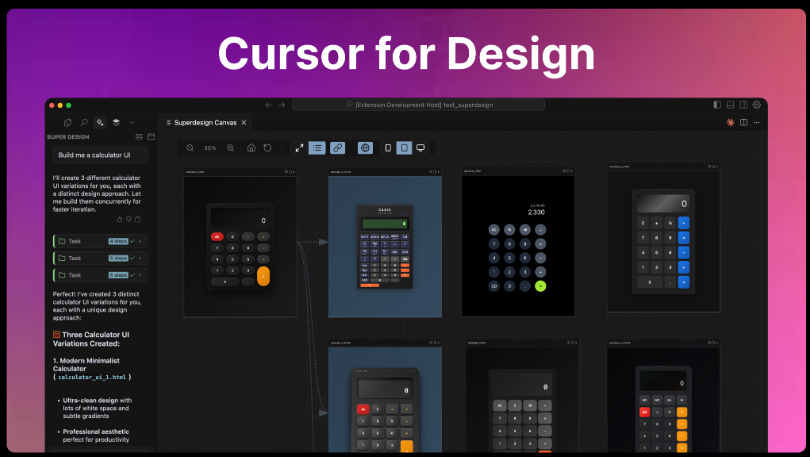The width and height of the screenshot is (810, 457).
Task: Select the calculator frame with blue operator buttons
Action: pyautogui.click(x=664, y=239)
